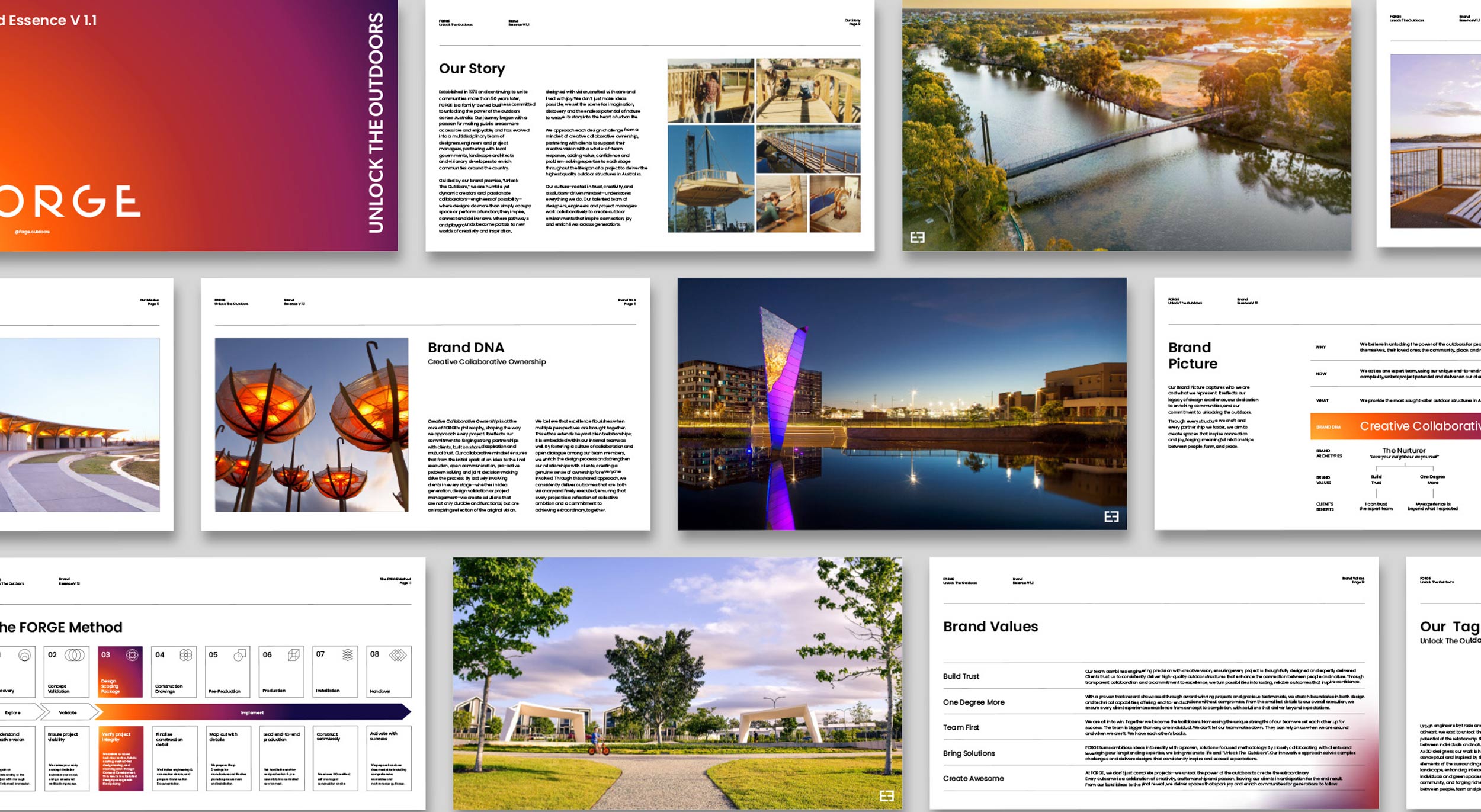This screenshot has height=812, width=1481.
Task: Click the 'Our Tag' heading on last slide
Action: pos(1450,627)
